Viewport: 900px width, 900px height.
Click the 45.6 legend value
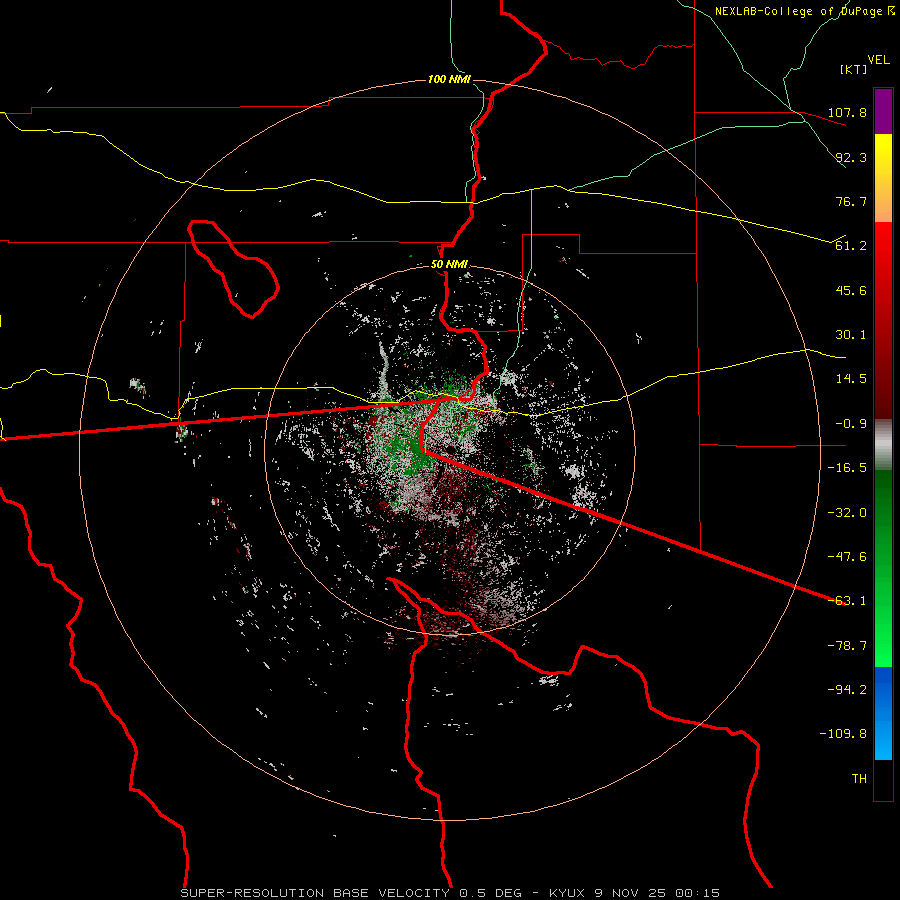pyautogui.click(x=851, y=290)
